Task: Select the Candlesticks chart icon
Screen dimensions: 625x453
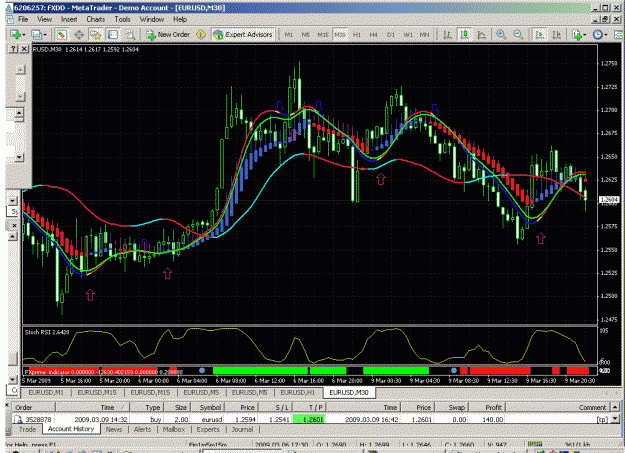Action: point(464,35)
